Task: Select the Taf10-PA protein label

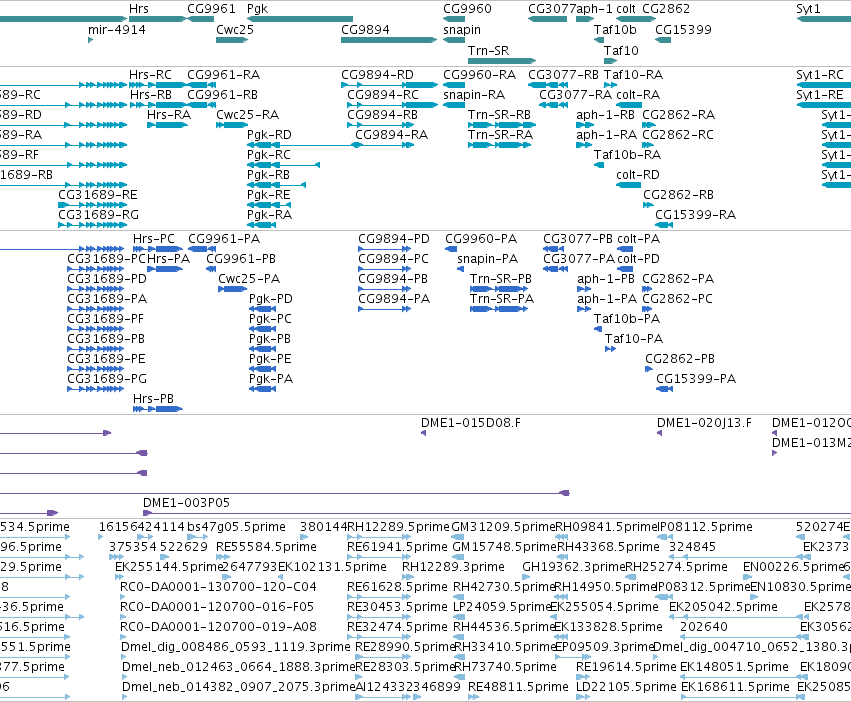Action: (634, 339)
